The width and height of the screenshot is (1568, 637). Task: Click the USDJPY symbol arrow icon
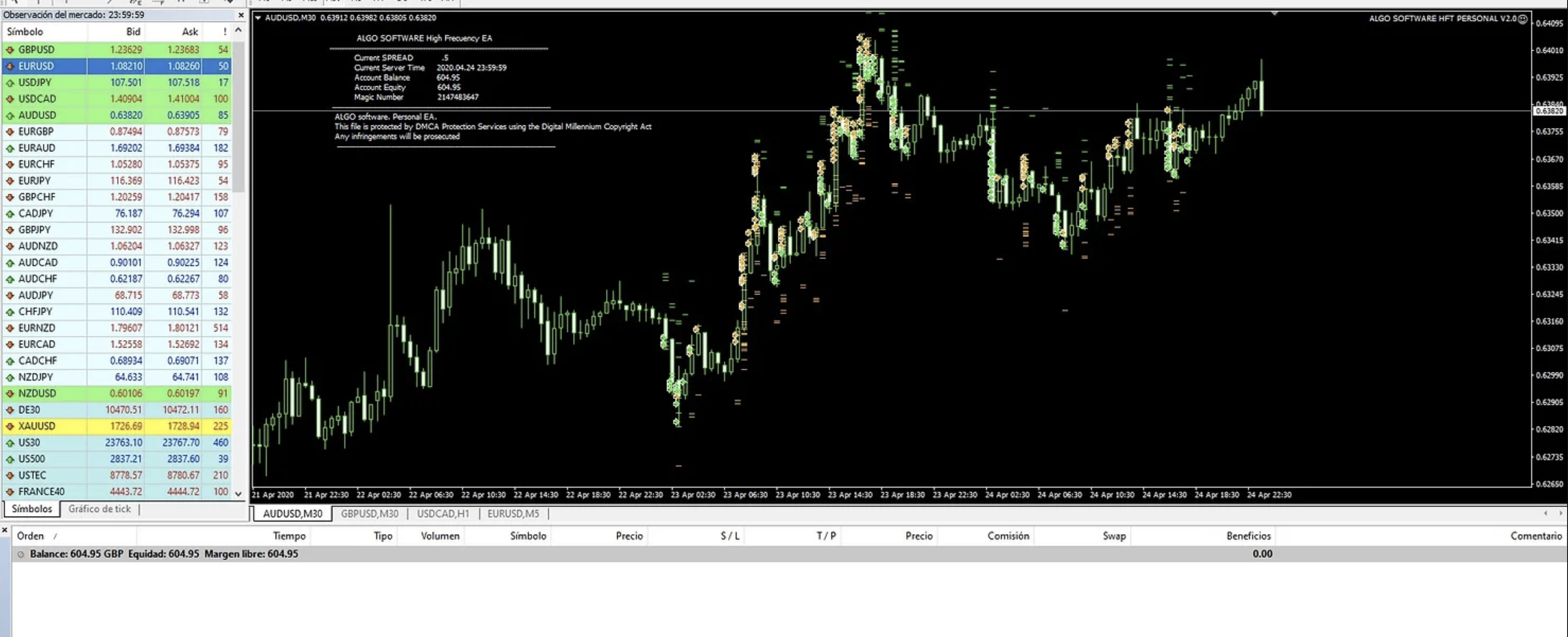tap(10, 83)
